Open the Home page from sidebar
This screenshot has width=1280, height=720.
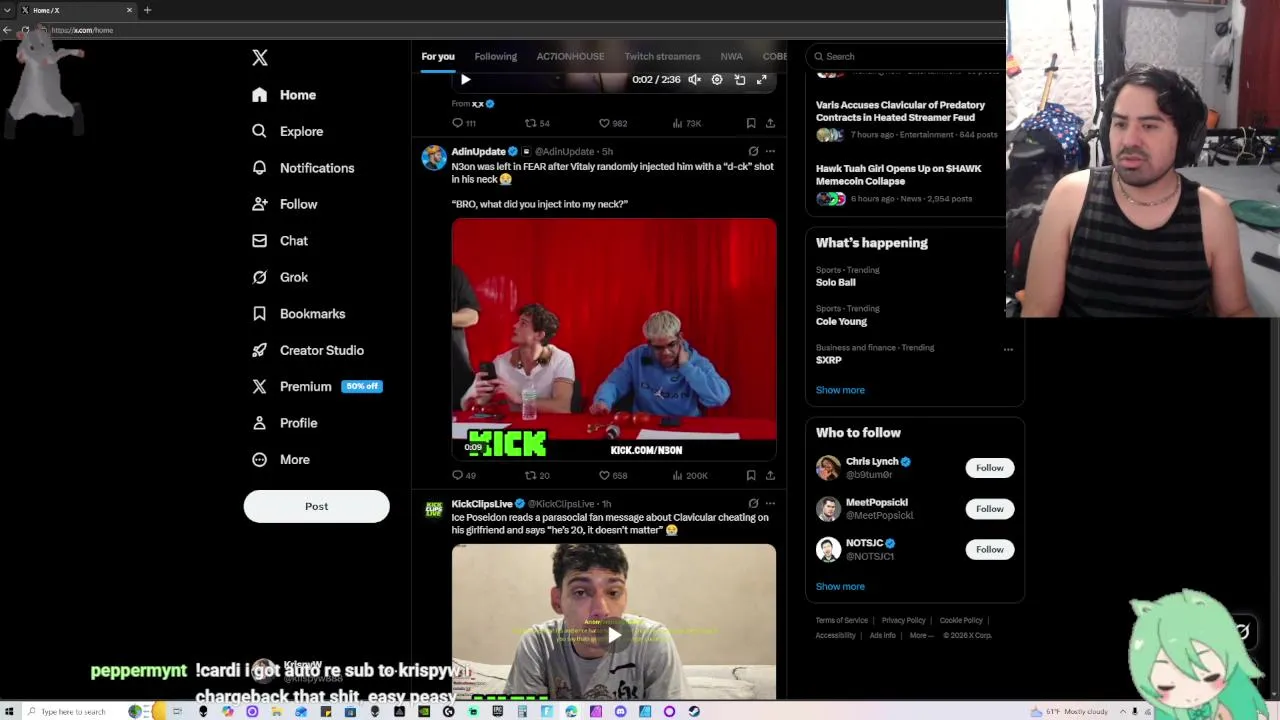point(285,95)
